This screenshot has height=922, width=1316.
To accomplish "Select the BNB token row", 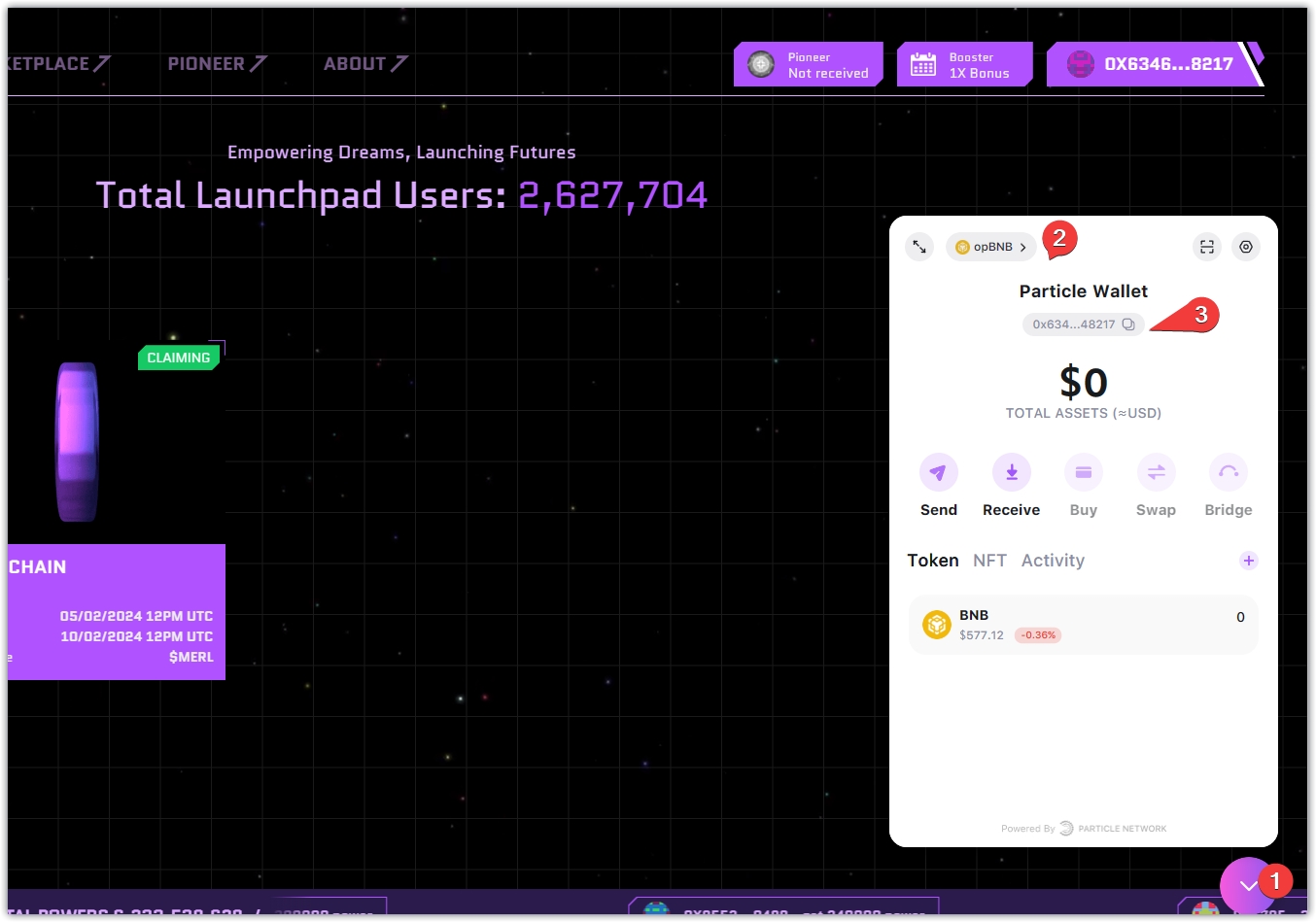I will pos(1083,625).
